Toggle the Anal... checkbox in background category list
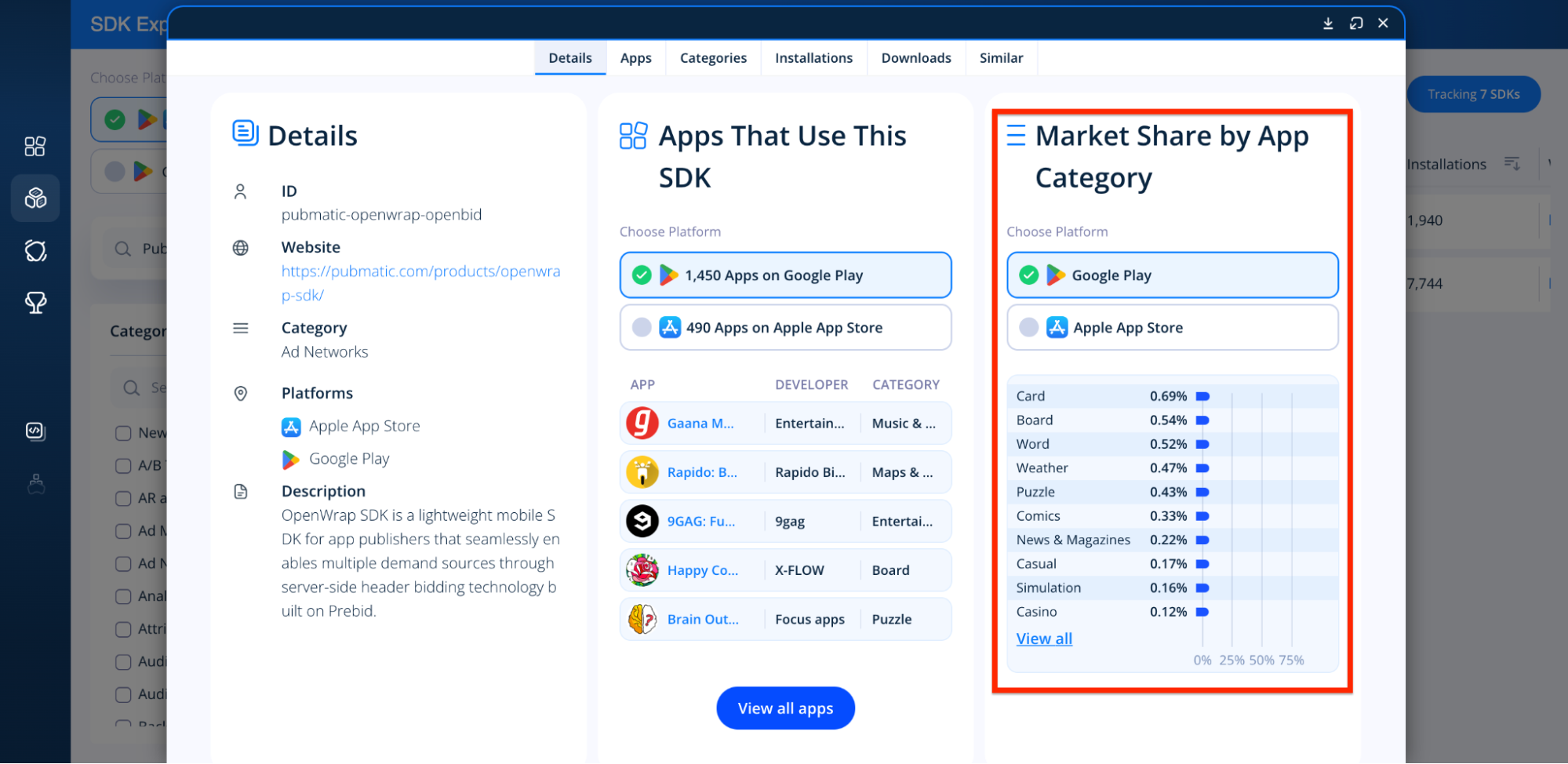Image resolution: width=1568 pixels, height=764 pixels. point(123,597)
